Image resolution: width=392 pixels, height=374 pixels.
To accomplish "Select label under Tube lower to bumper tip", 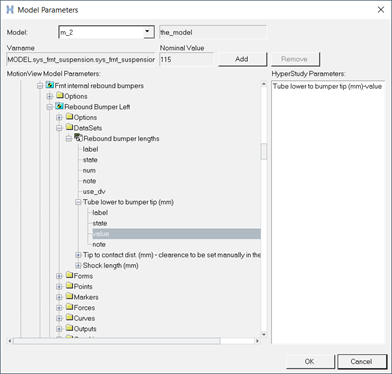I will point(100,213).
